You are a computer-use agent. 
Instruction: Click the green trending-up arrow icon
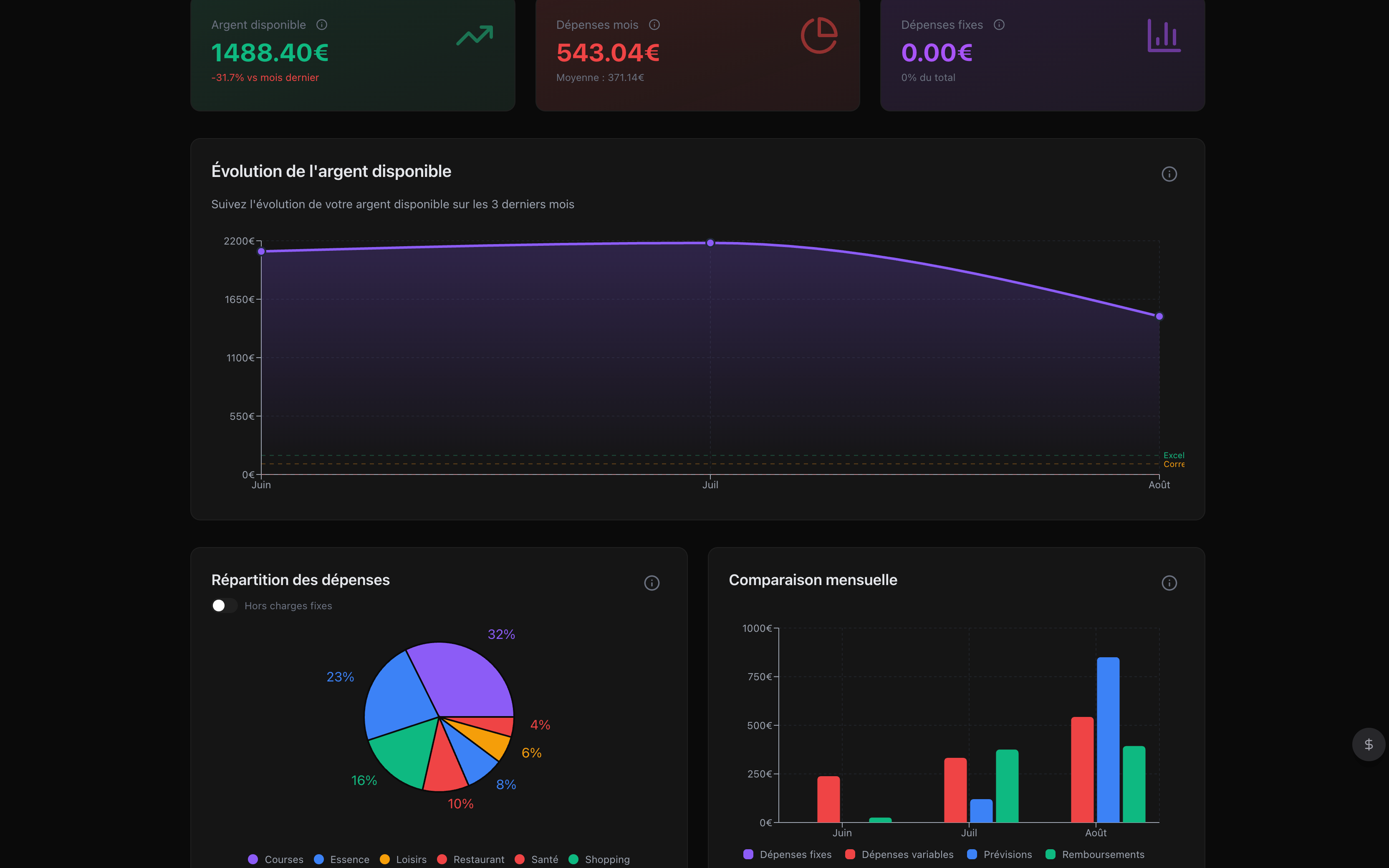pos(475,35)
